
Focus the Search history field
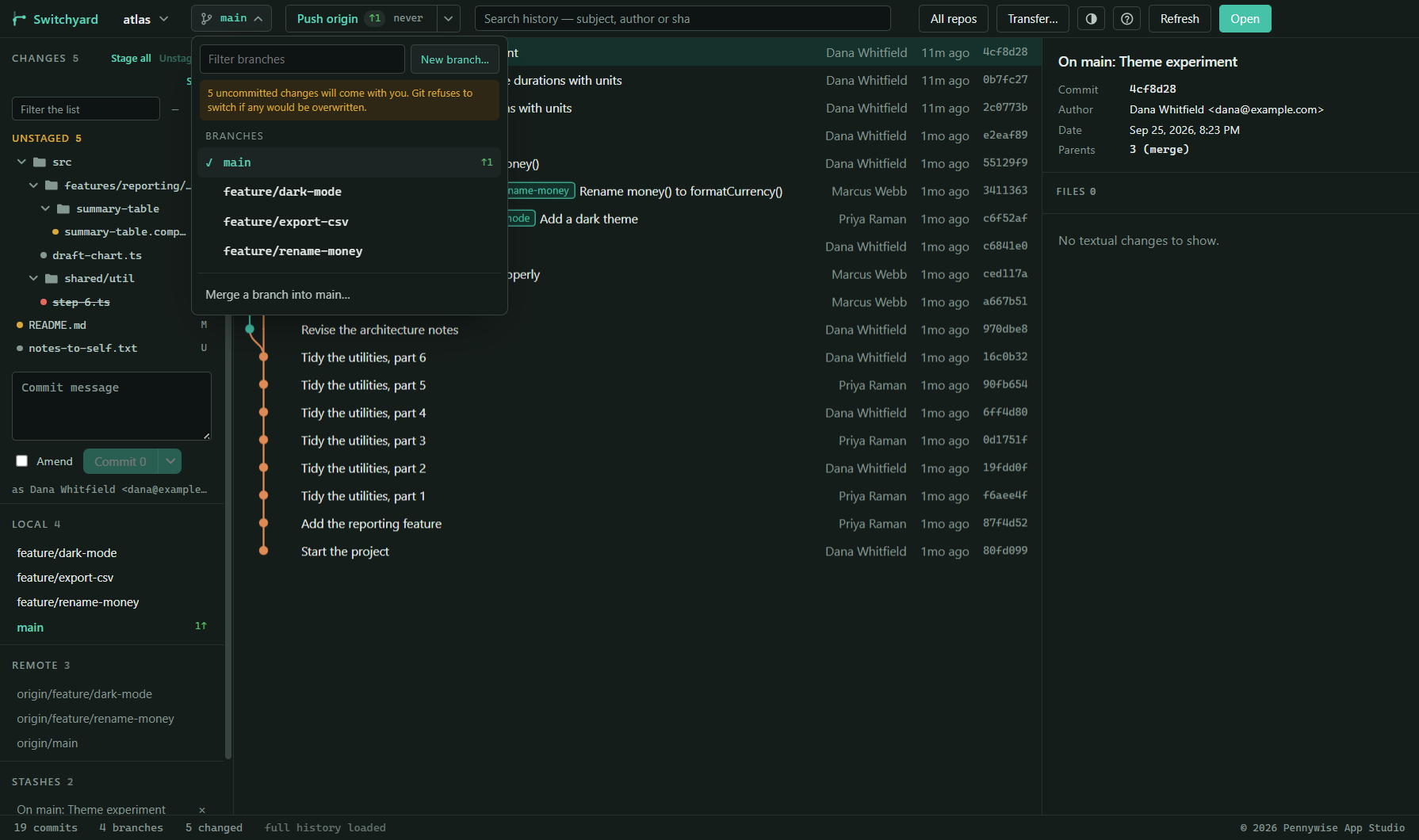click(x=683, y=18)
